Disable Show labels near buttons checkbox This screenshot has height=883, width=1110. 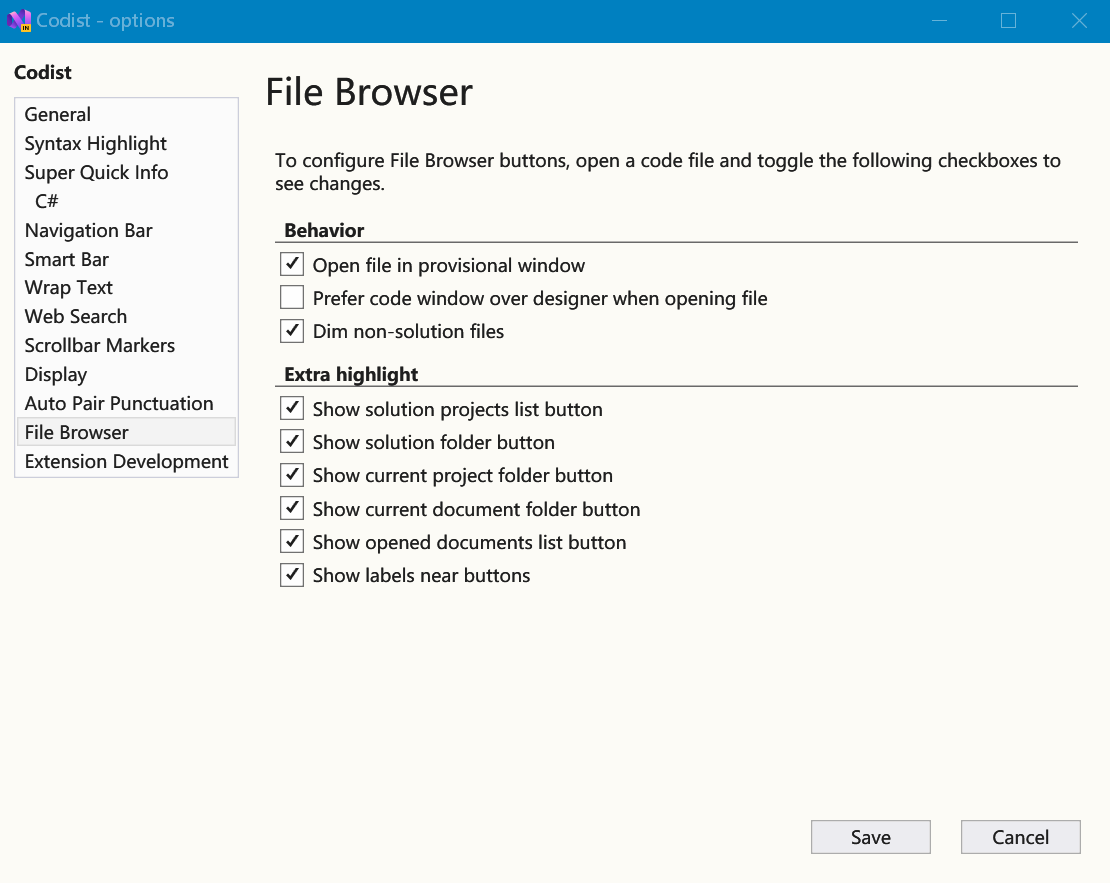pyautogui.click(x=292, y=575)
